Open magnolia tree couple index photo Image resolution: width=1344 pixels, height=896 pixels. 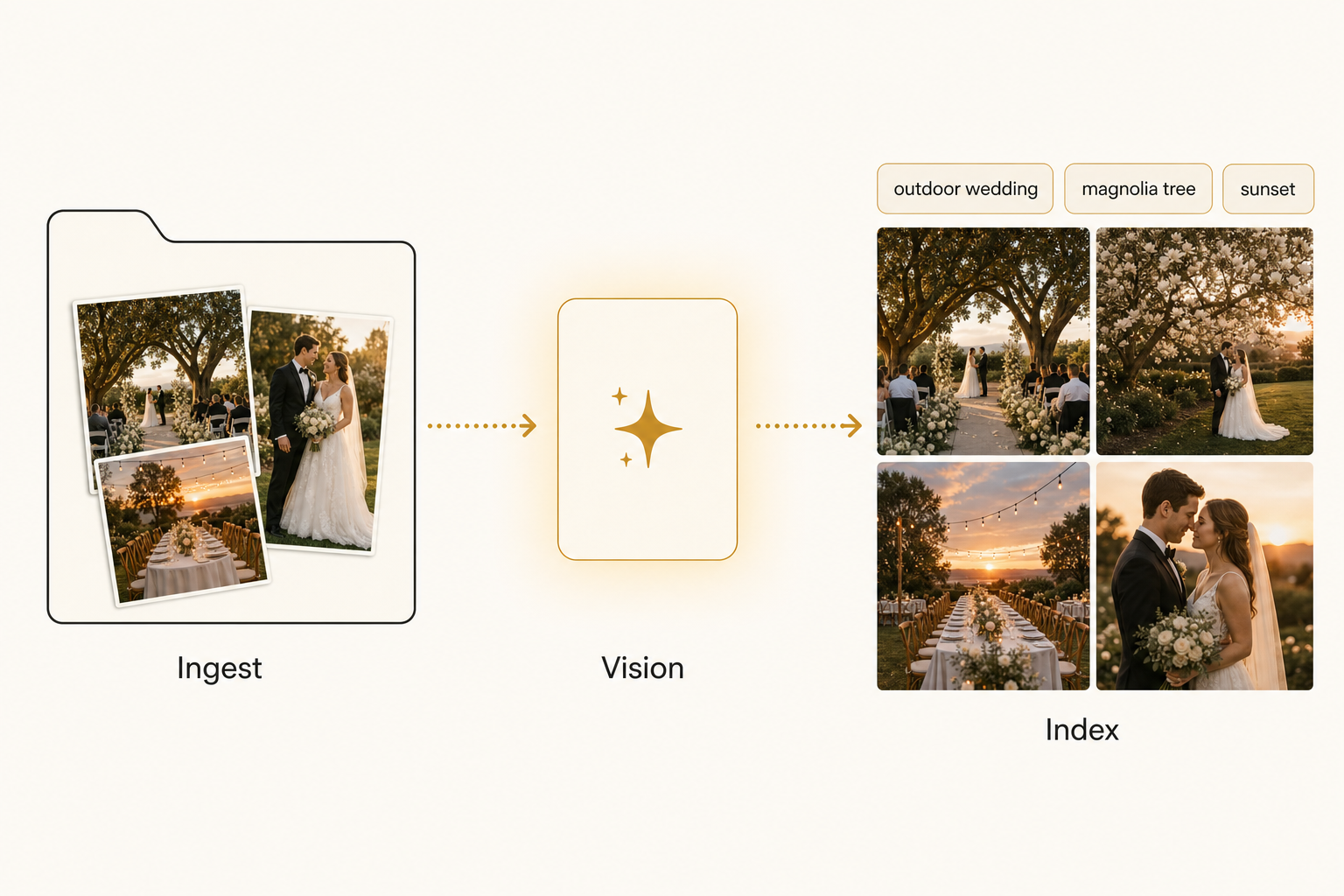[1205, 341]
